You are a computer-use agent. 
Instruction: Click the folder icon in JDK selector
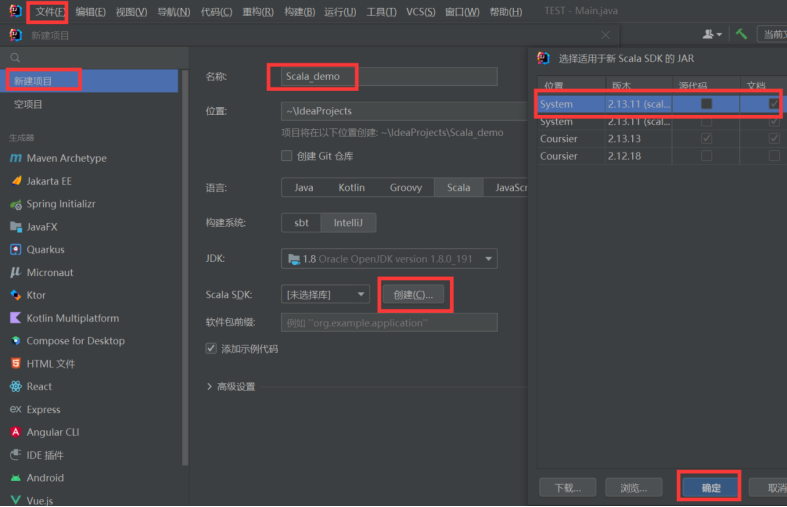pos(294,259)
